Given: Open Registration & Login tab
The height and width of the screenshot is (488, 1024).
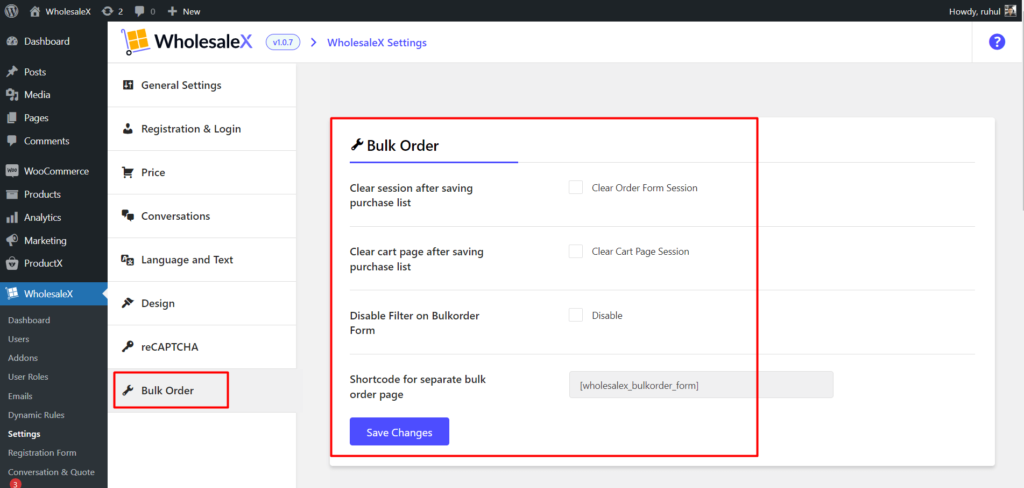Looking at the screenshot, I should [202, 129].
